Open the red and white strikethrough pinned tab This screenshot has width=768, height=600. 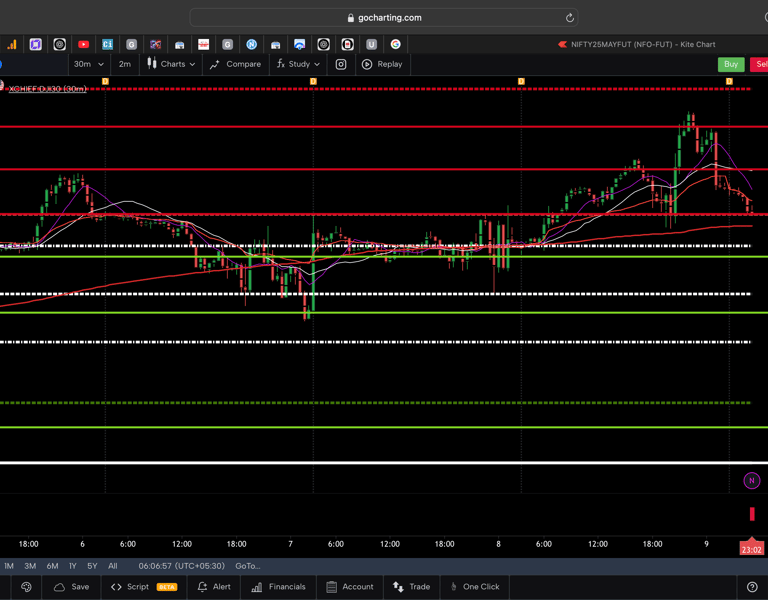(x=203, y=45)
